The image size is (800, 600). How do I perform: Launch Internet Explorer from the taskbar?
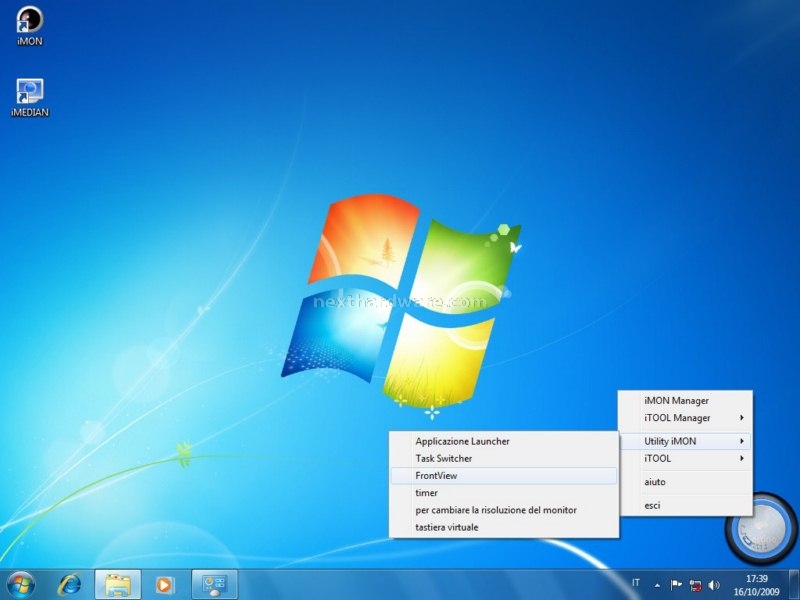pos(69,585)
